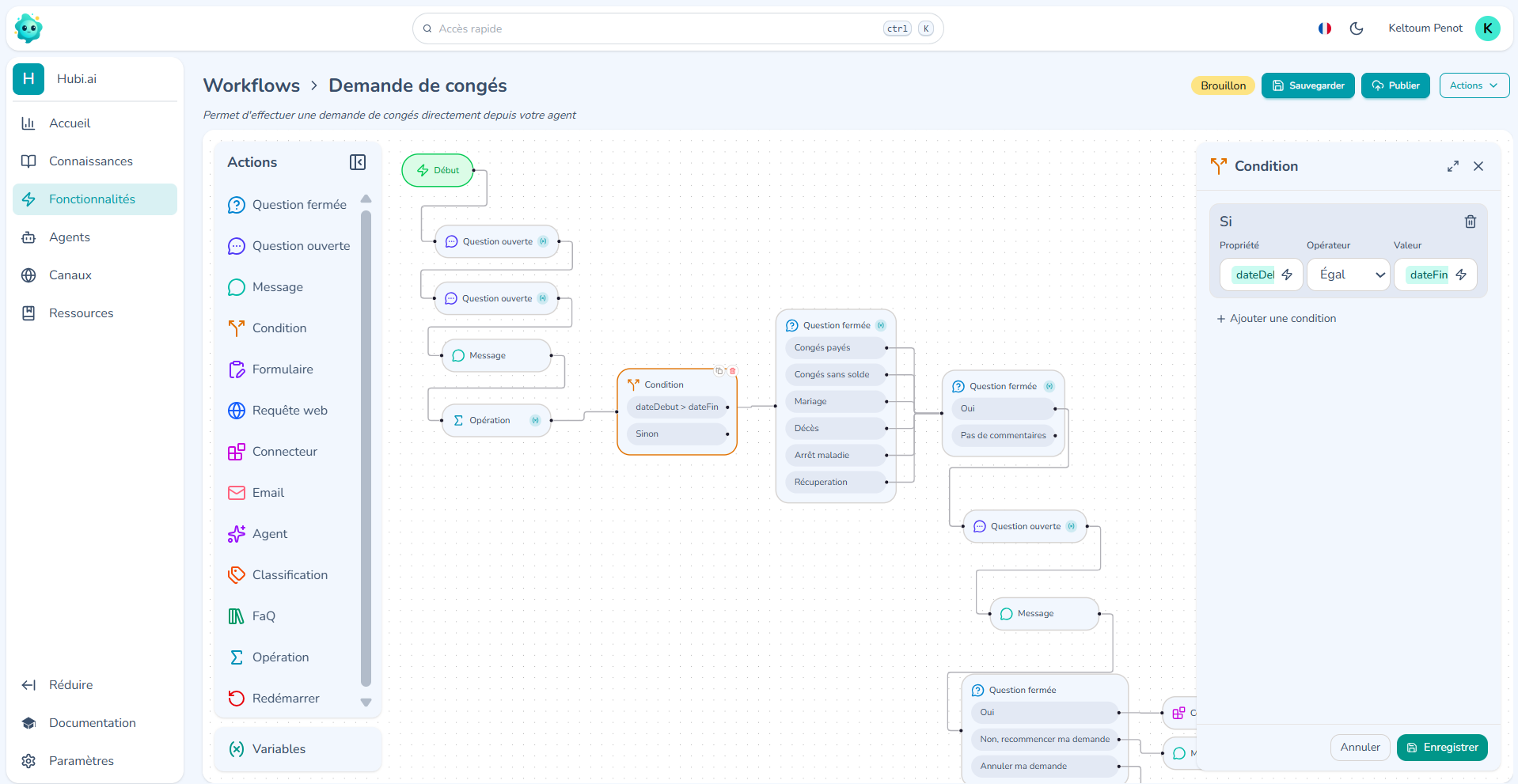1518x784 pixels.
Task: Pick Question fermée action
Action: point(288,205)
